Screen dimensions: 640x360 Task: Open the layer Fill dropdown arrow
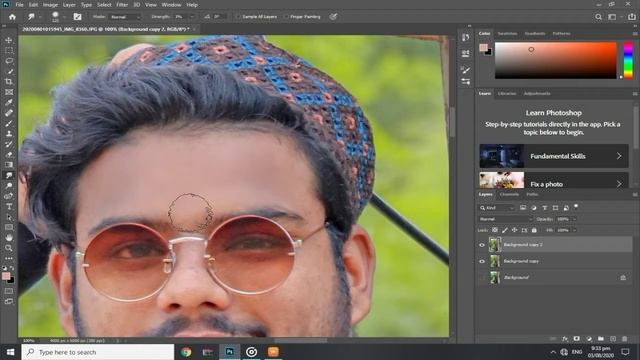pos(574,230)
